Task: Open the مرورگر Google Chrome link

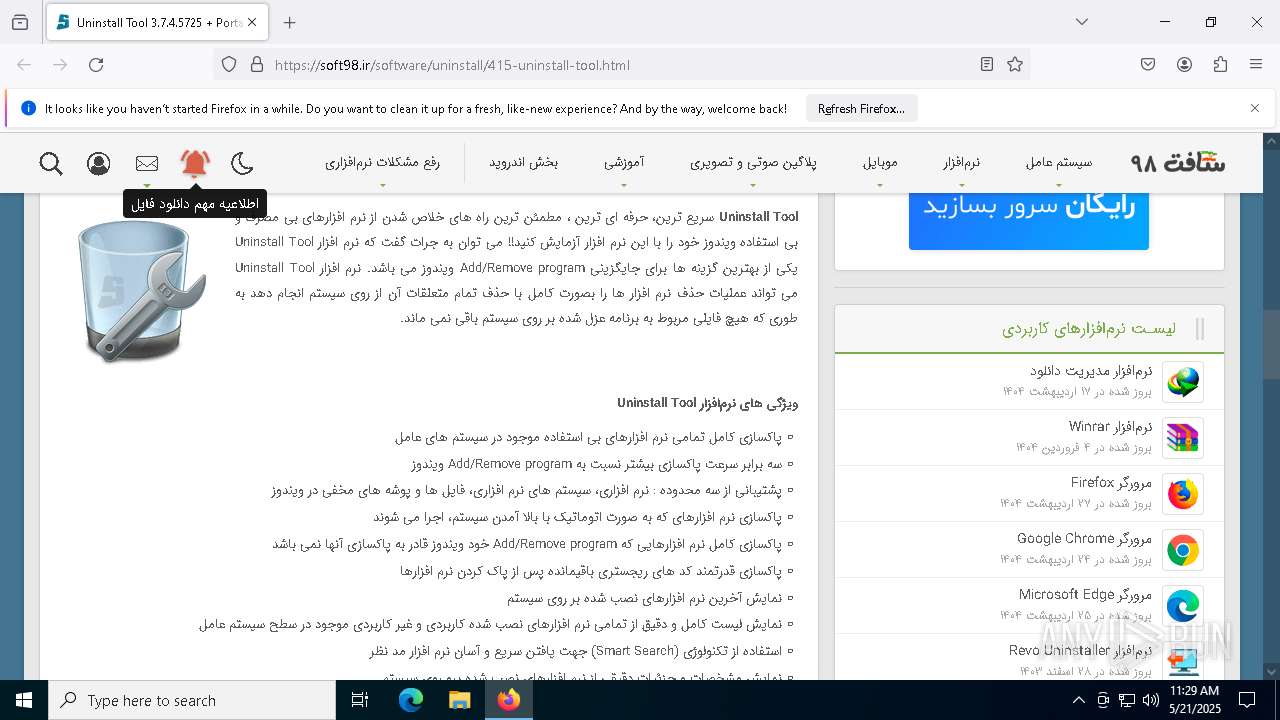Action: tap(1085, 539)
